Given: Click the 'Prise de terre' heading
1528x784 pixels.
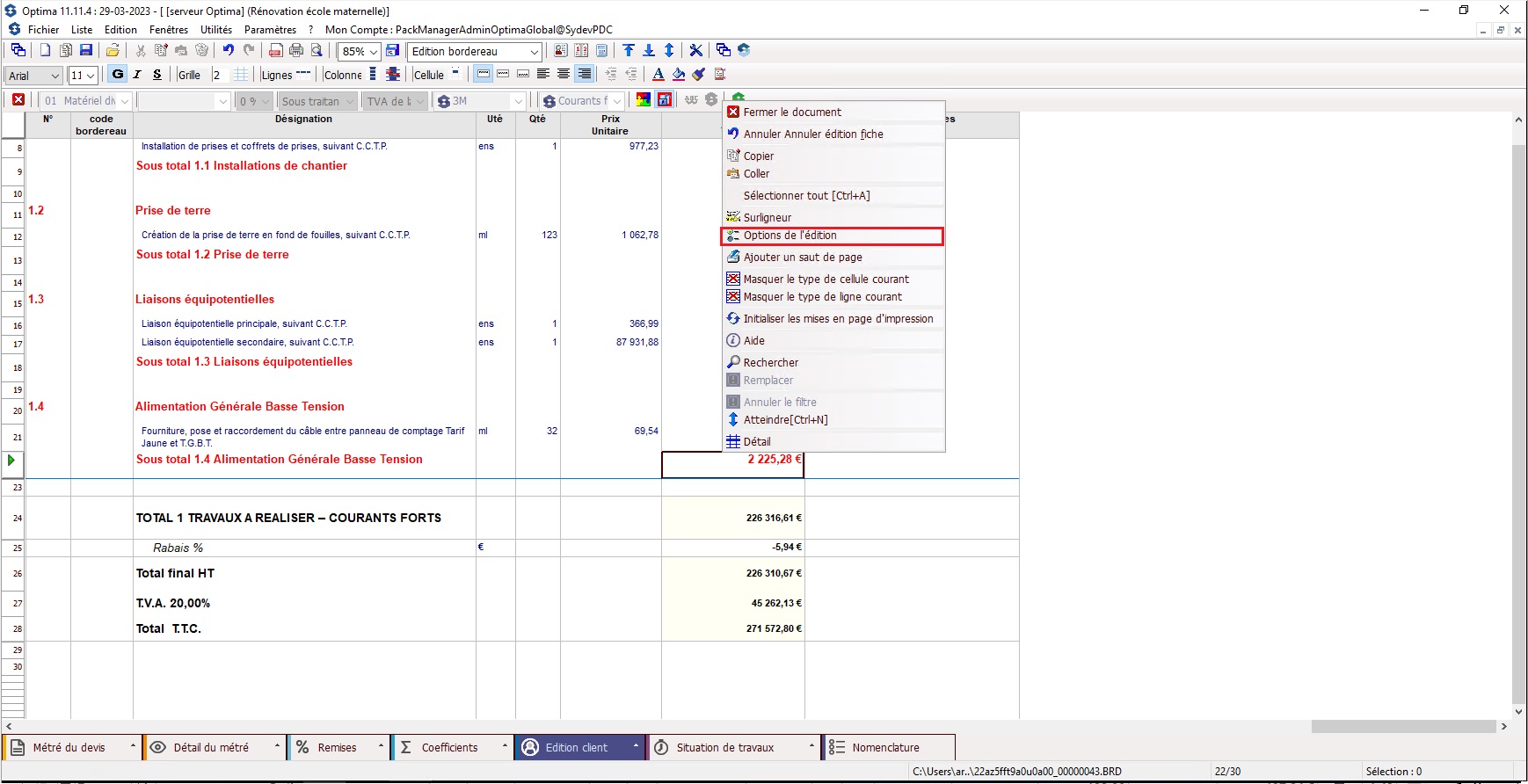Looking at the screenshot, I should pos(173,211).
